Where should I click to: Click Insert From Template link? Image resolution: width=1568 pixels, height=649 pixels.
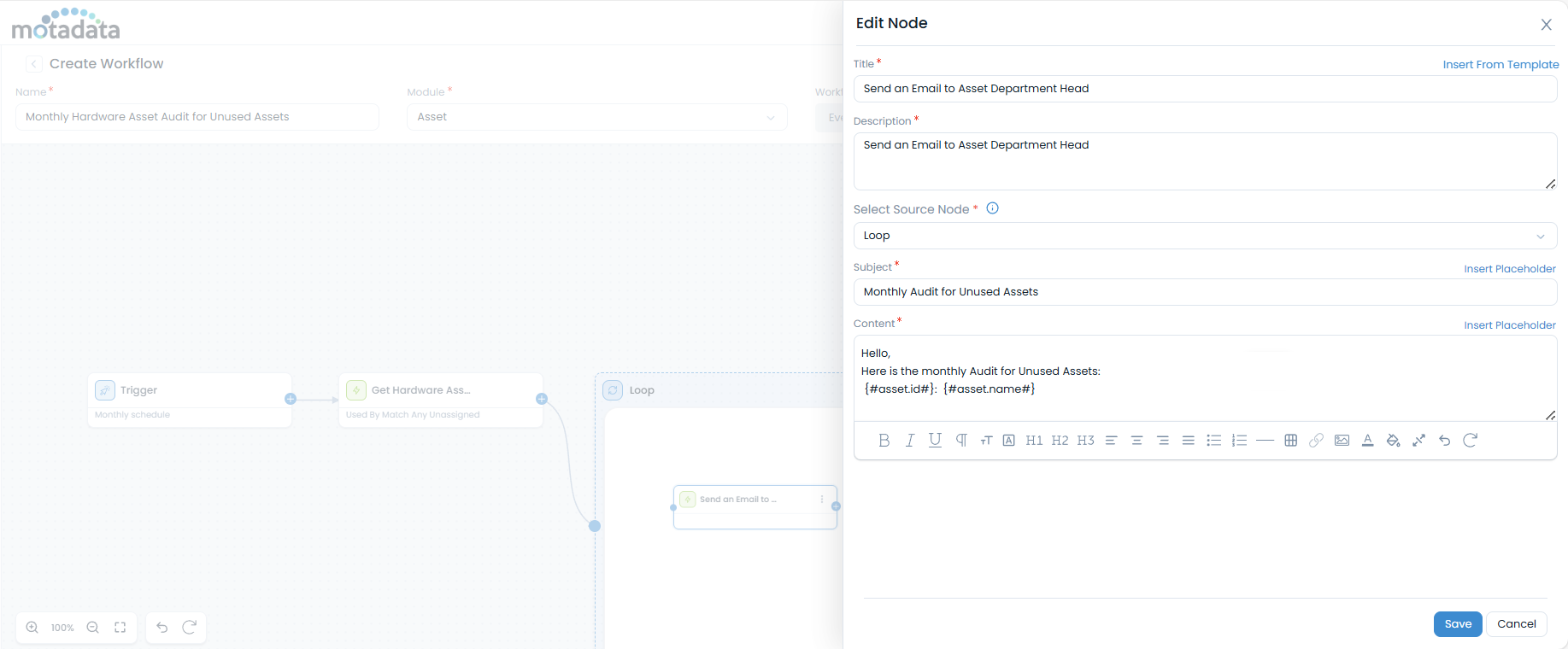click(1500, 65)
